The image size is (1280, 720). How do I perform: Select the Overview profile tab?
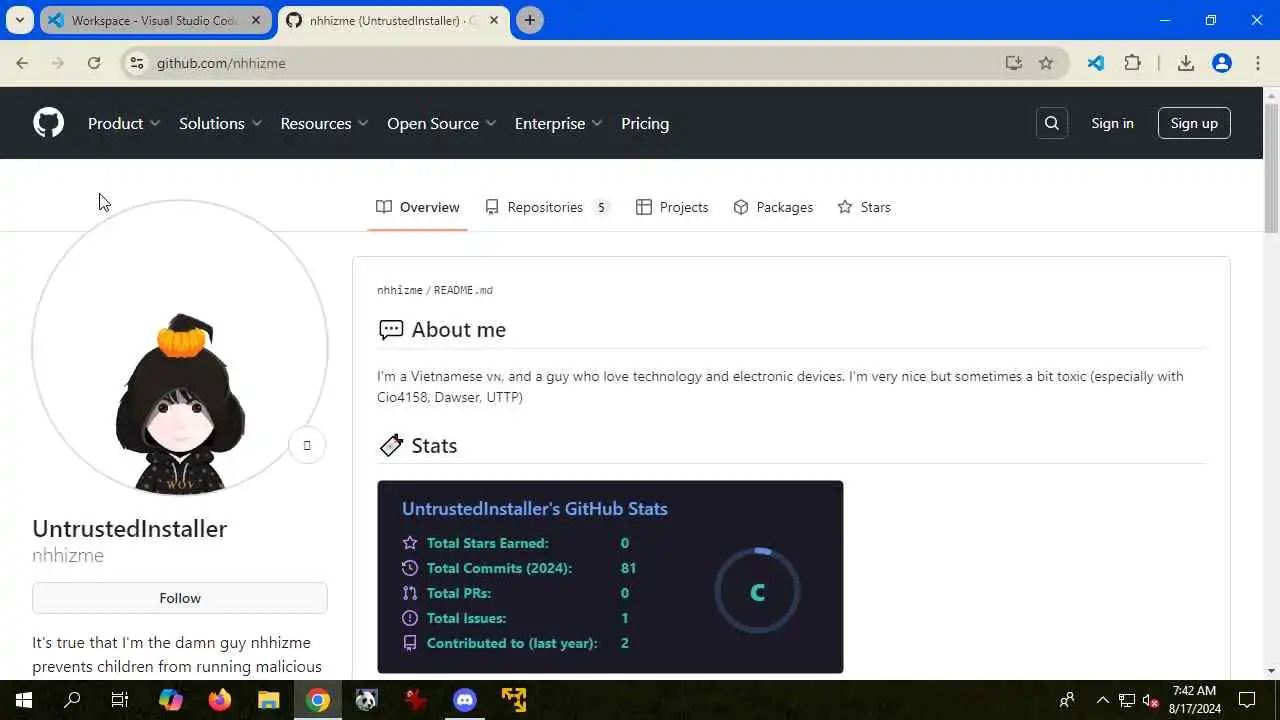pyautogui.click(x=418, y=207)
